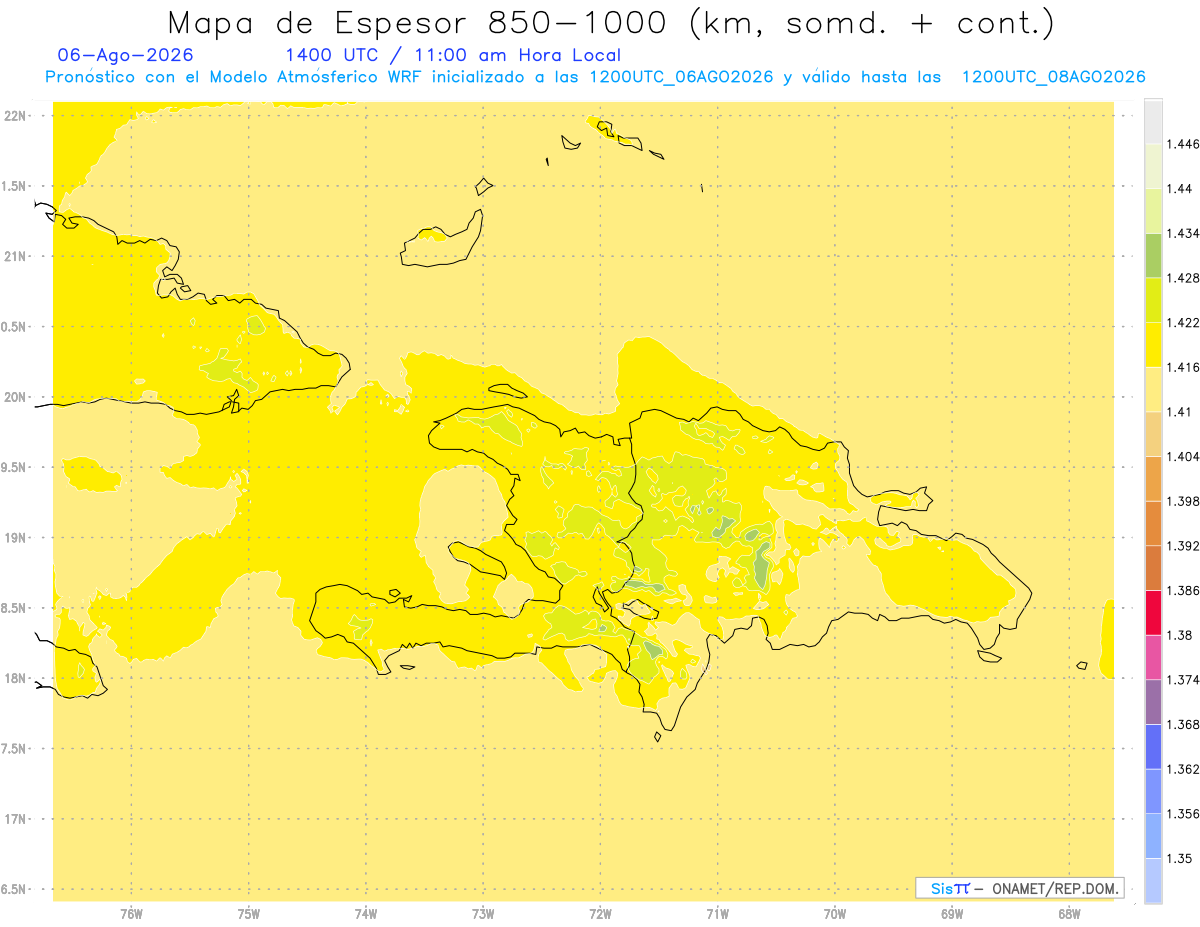Click the '1.5N' latitude label
The image size is (1200, 927).
tap(15, 186)
